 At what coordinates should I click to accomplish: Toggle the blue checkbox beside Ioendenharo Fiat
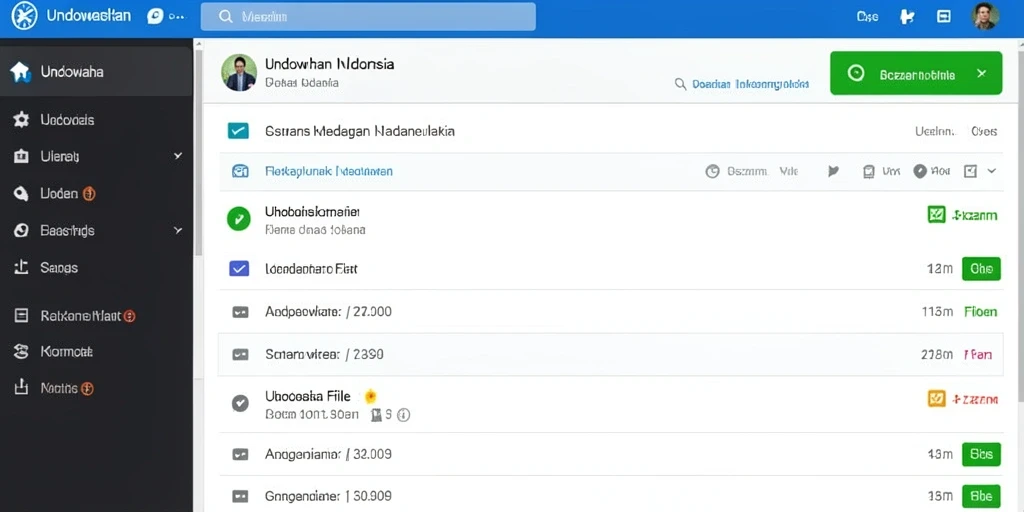(239, 268)
